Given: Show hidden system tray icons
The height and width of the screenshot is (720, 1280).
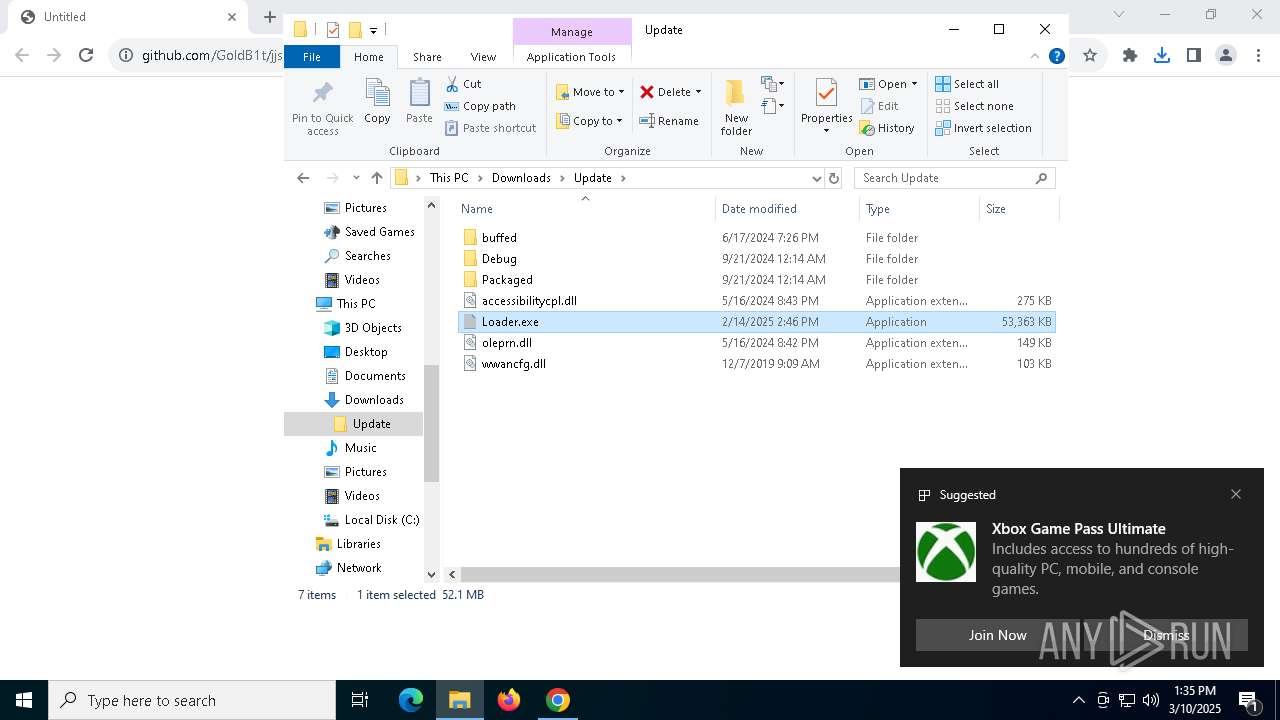Looking at the screenshot, I should click(1078, 700).
